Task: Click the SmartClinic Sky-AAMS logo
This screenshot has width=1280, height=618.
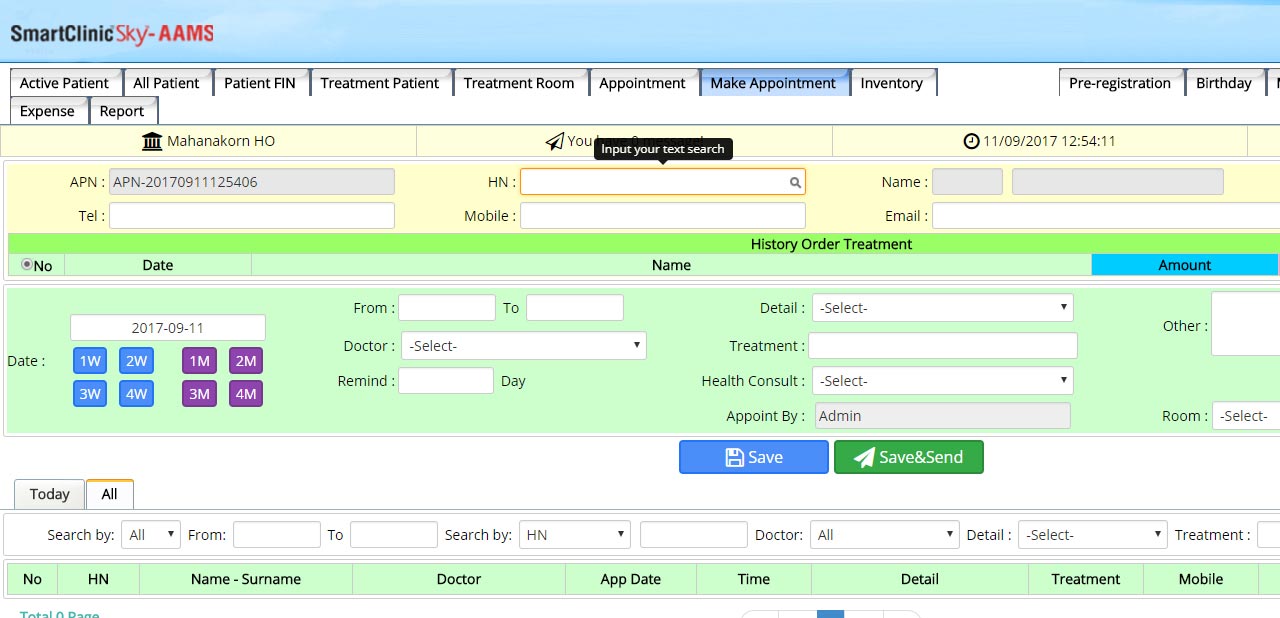Action: (x=112, y=33)
